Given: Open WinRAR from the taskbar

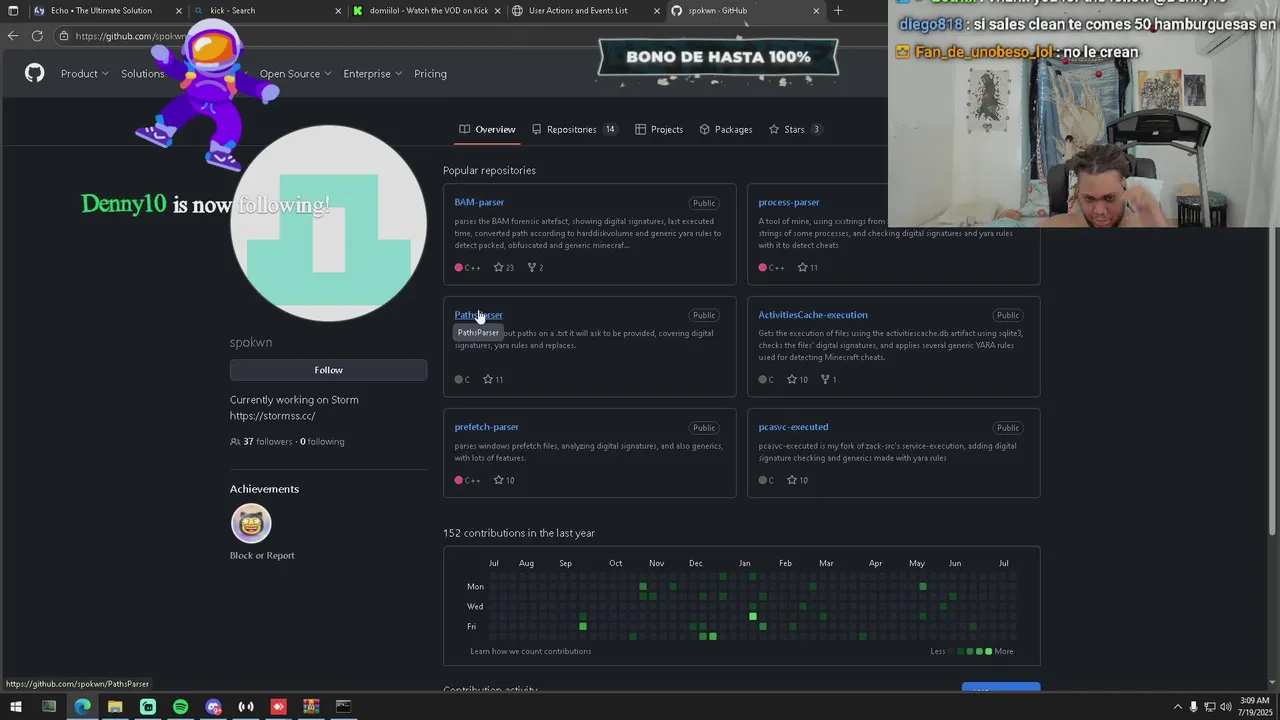Looking at the screenshot, I should (311, 707).
